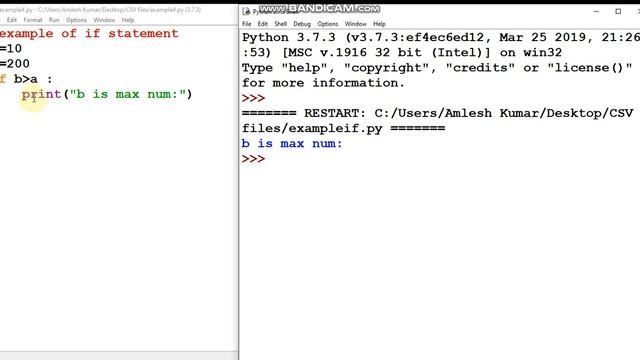Click the 'b>a :' condition line

point(33,79)
